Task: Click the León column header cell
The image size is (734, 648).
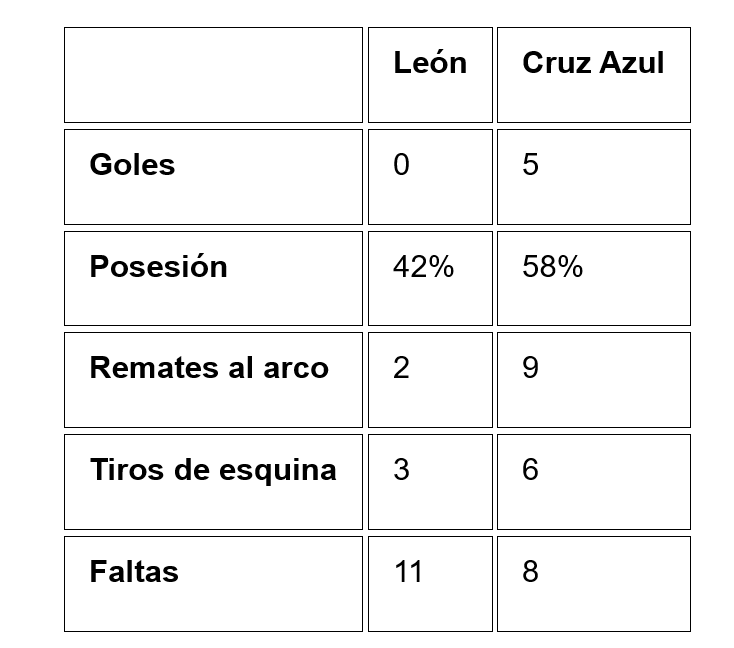Action: 430,75
